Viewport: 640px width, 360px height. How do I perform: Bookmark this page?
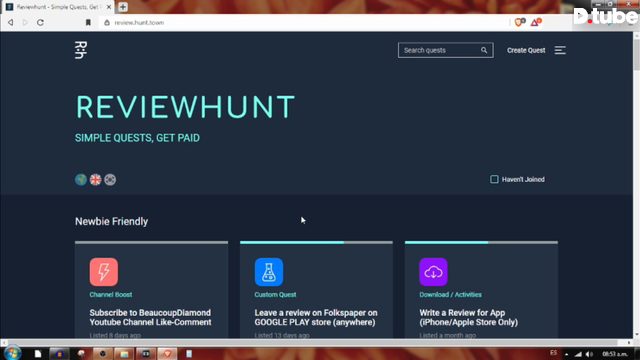click(88, 22)
